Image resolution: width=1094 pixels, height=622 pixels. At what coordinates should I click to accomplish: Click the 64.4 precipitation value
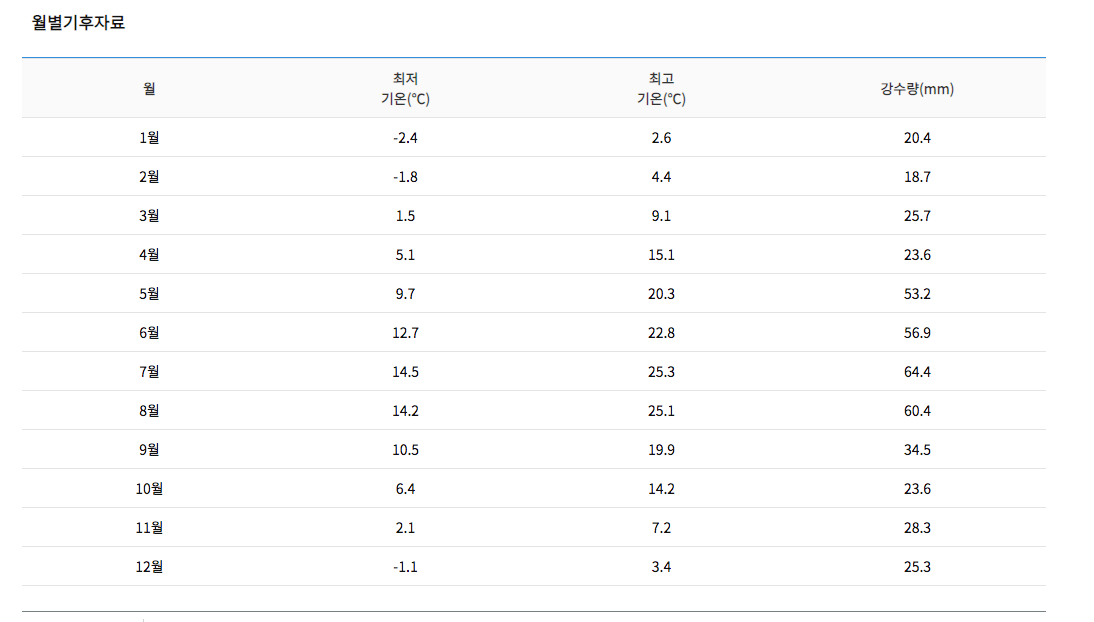[917, 372]
